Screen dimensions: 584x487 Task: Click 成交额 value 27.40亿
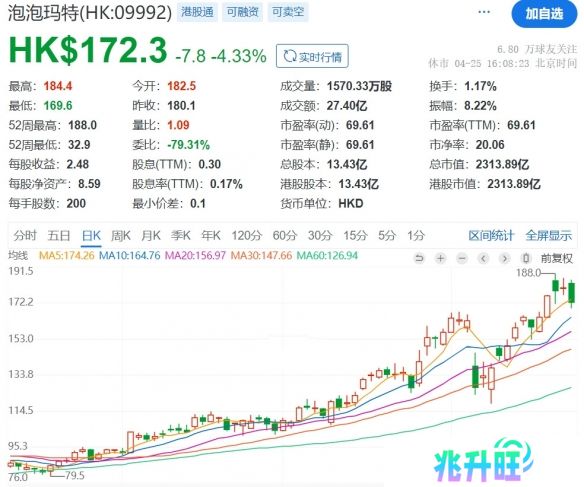(x=347, y=106)
